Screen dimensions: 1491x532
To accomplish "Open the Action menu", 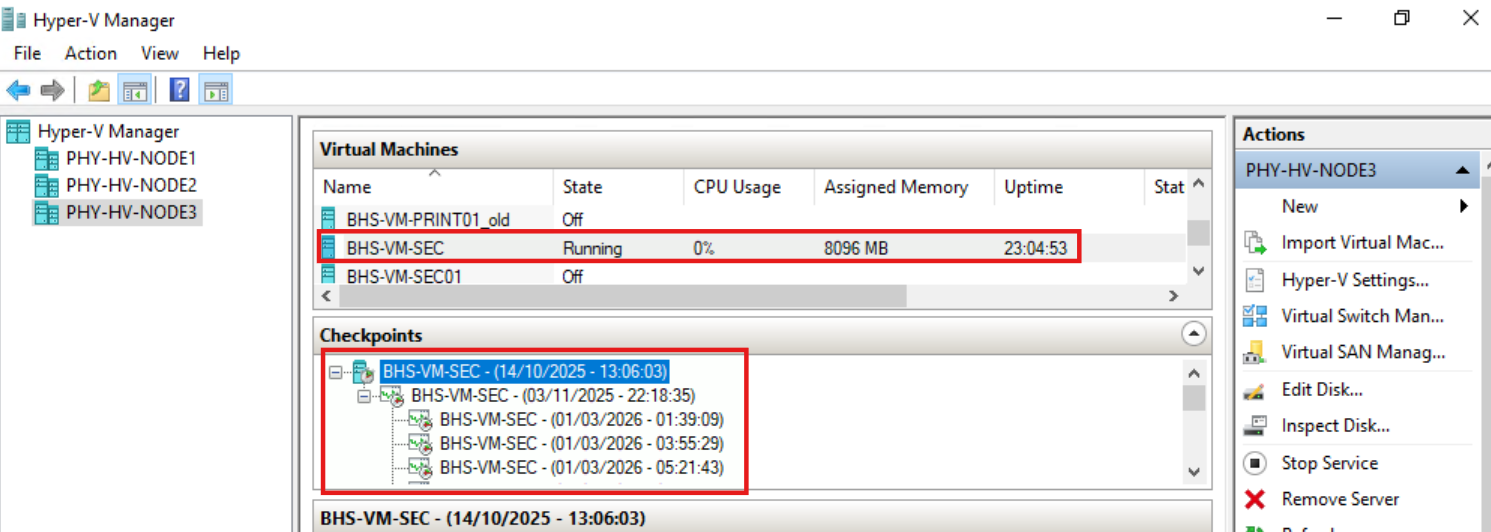I will [91, 53].
